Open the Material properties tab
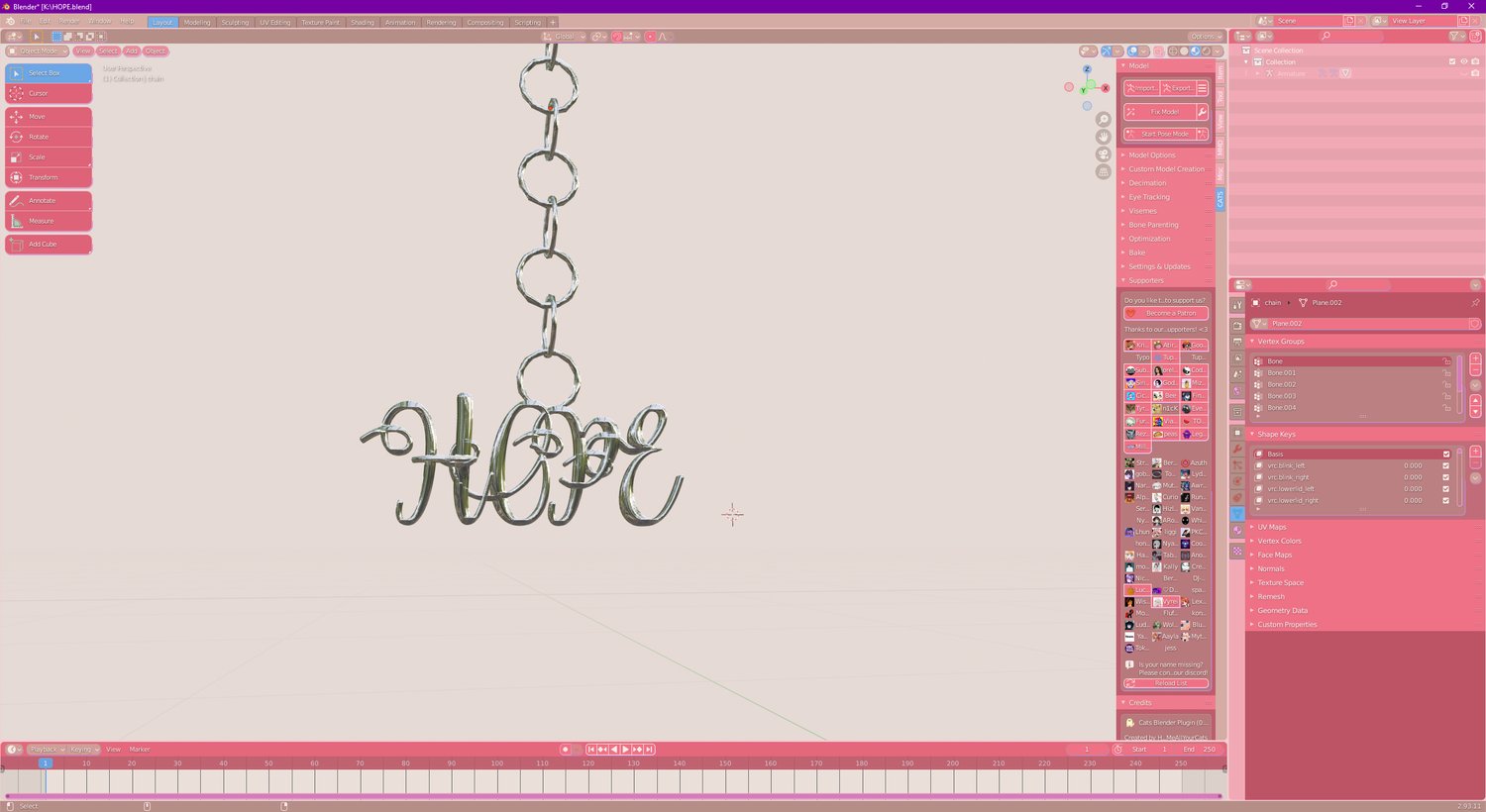 tap(1237, 531)
